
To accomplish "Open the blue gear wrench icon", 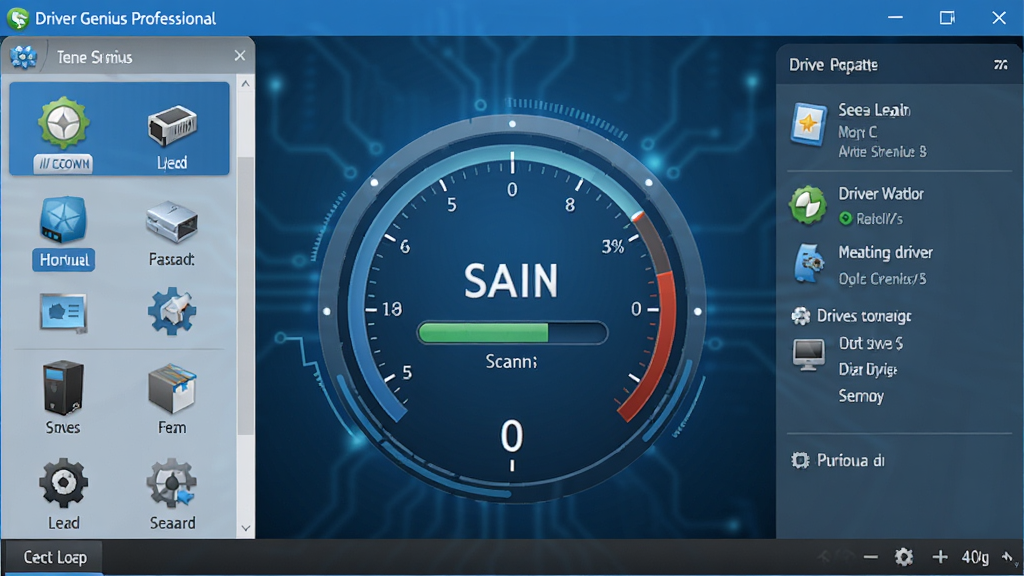I will [x=172, y=312].
